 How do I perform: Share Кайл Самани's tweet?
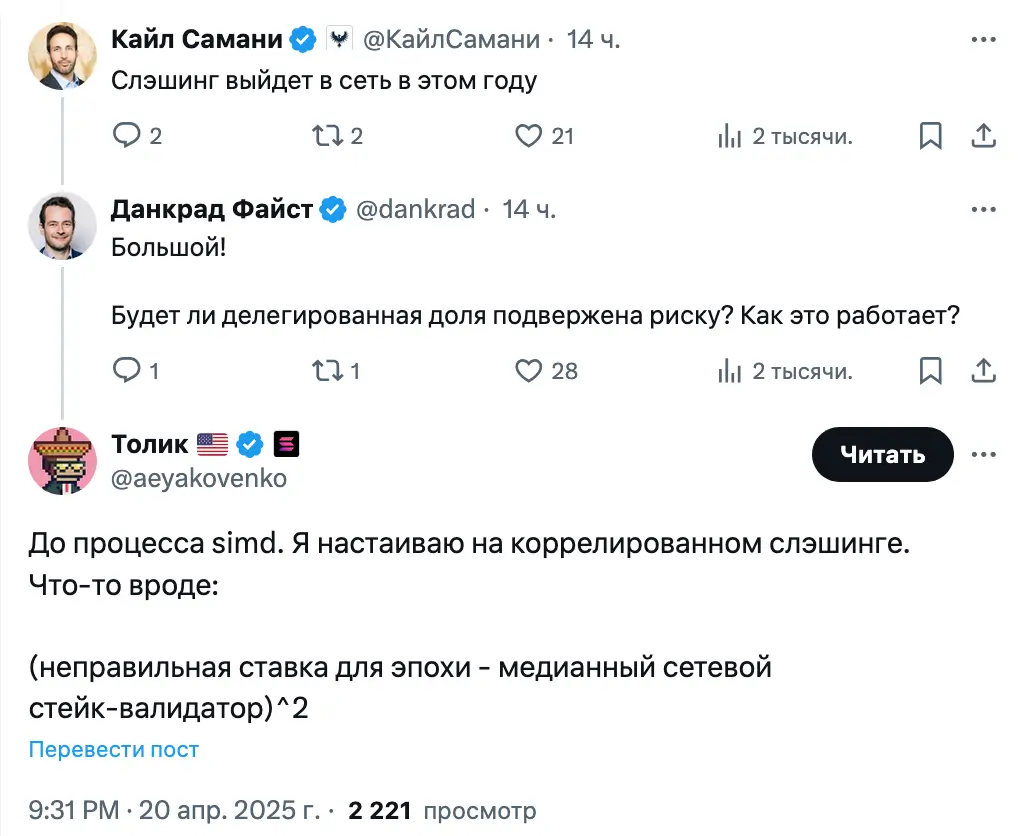click(984, 136)
